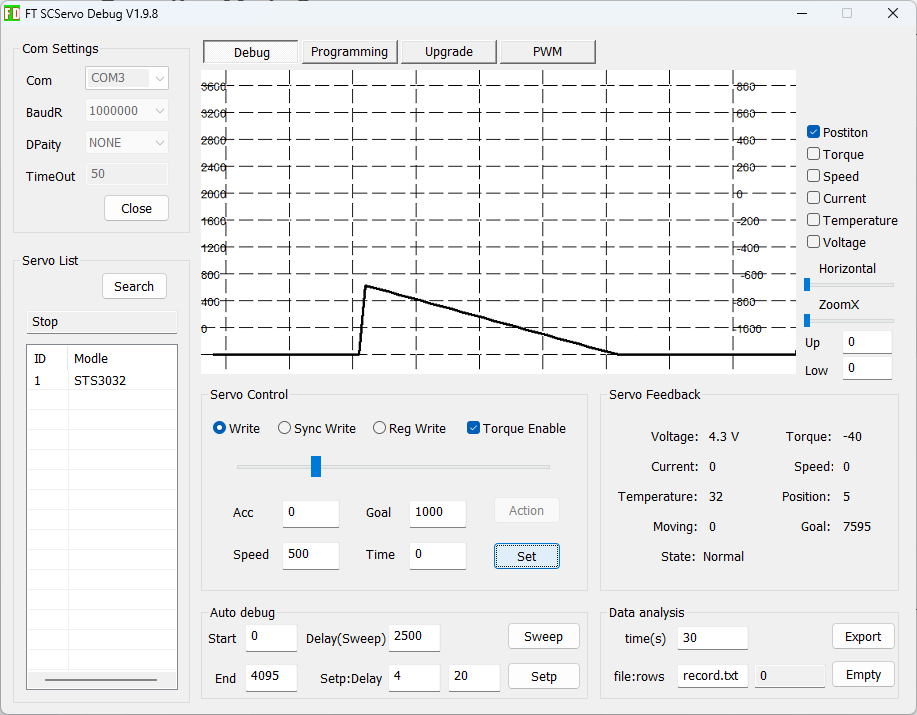Click the Acc input field
This screenshot has height=715, width=917.
311,513
